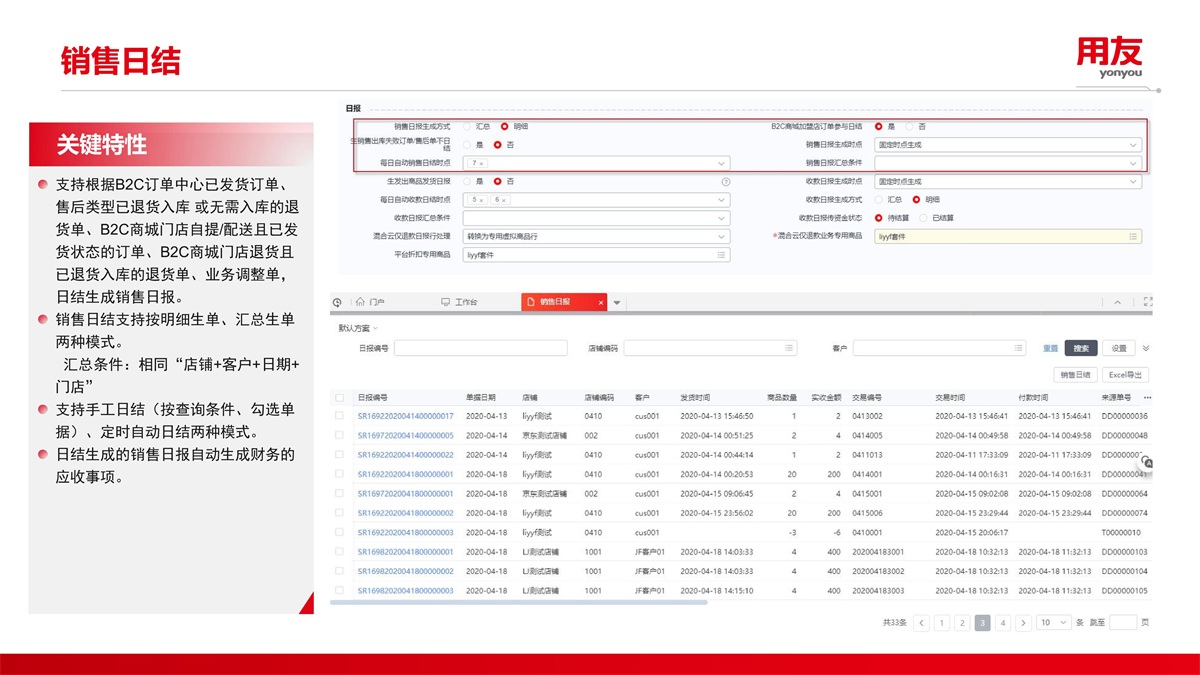The width and height of the screenshot is (1200, 675).
Task: Open the list picker icon in 客户 field
Action: pyautogui.click(x=1018, y=348)
